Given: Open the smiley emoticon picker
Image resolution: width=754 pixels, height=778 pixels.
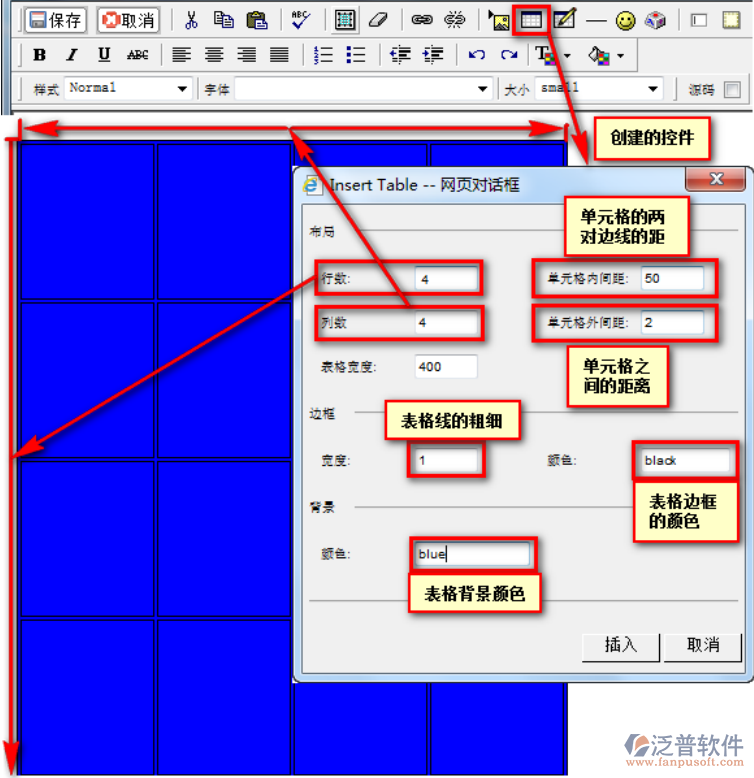Looking at the screenshot, I should [625, 21].
